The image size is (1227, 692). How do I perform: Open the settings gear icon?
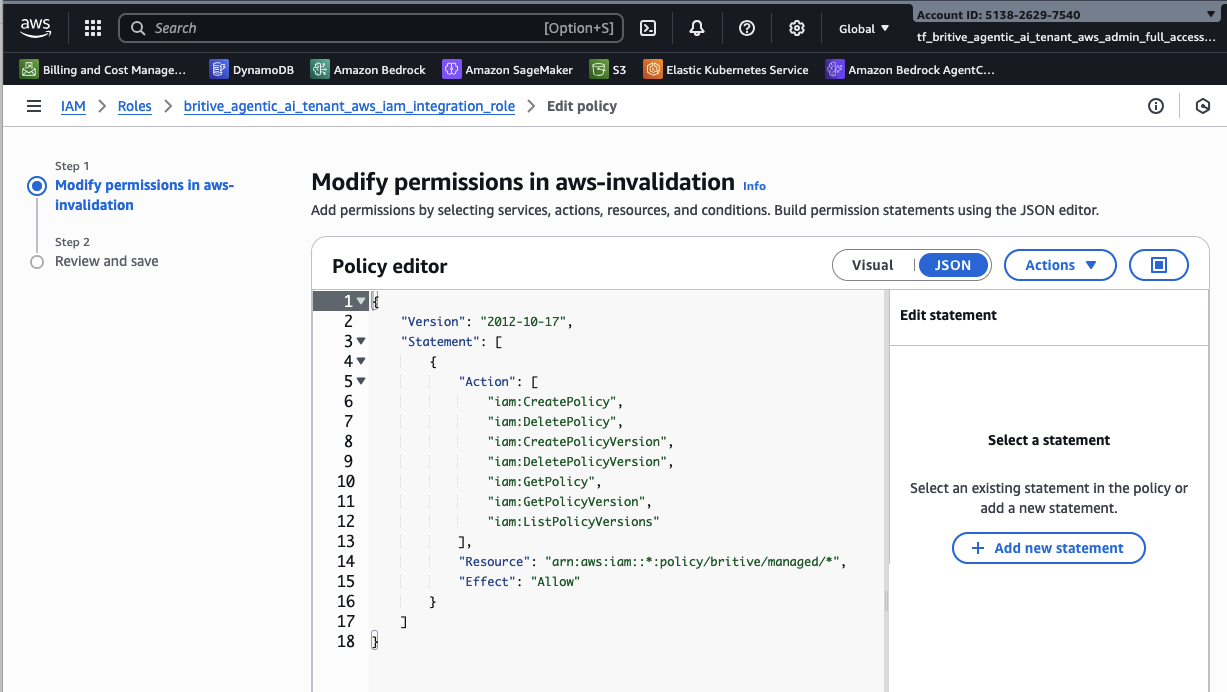[797, 28]
